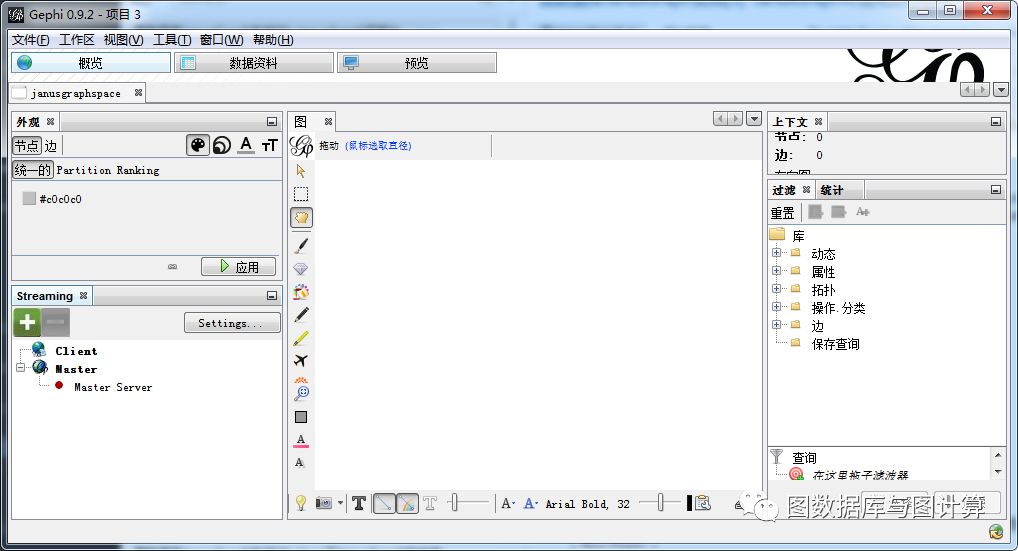This screenshot has width=1018, height=551.
Task: Toggle show edge labels outlined T
Action: pos(430,503)
